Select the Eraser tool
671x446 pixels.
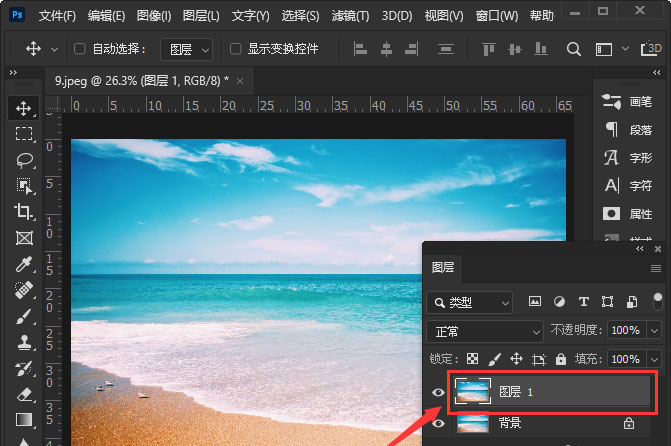[x=24, y=394]
